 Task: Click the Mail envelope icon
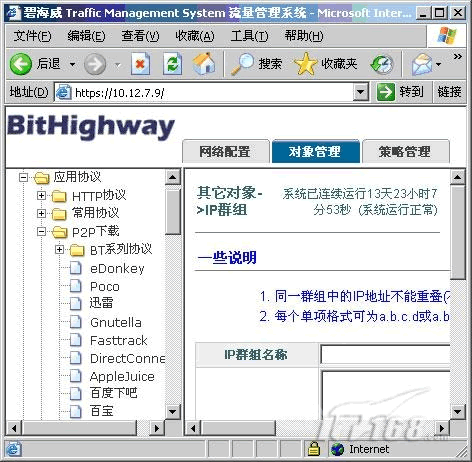click(x=422, y=64)
